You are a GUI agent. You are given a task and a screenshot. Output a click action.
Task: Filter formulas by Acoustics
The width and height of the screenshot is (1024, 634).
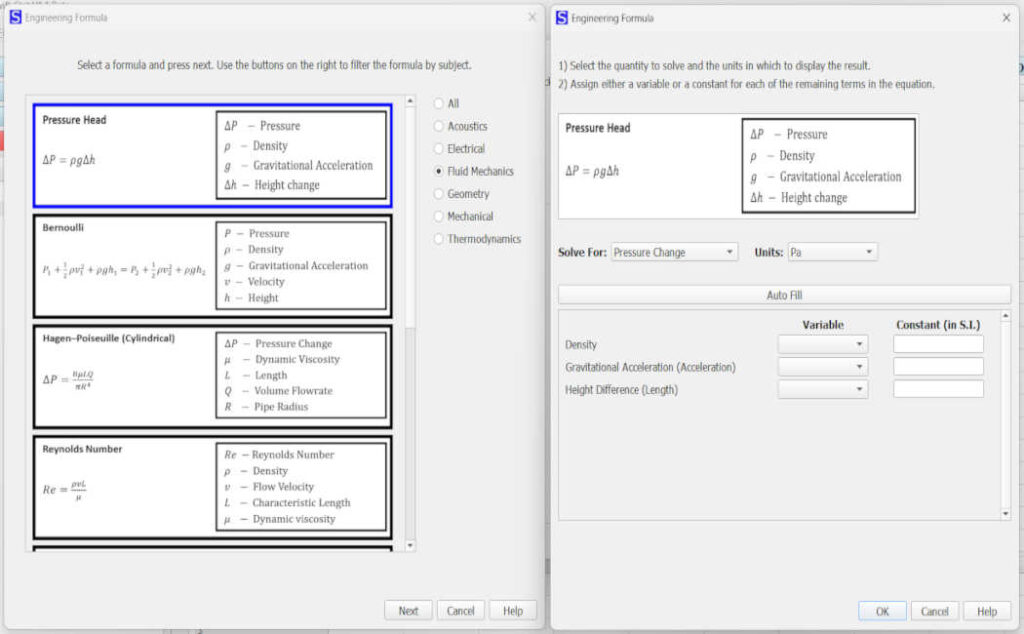(x=440, y=126)
